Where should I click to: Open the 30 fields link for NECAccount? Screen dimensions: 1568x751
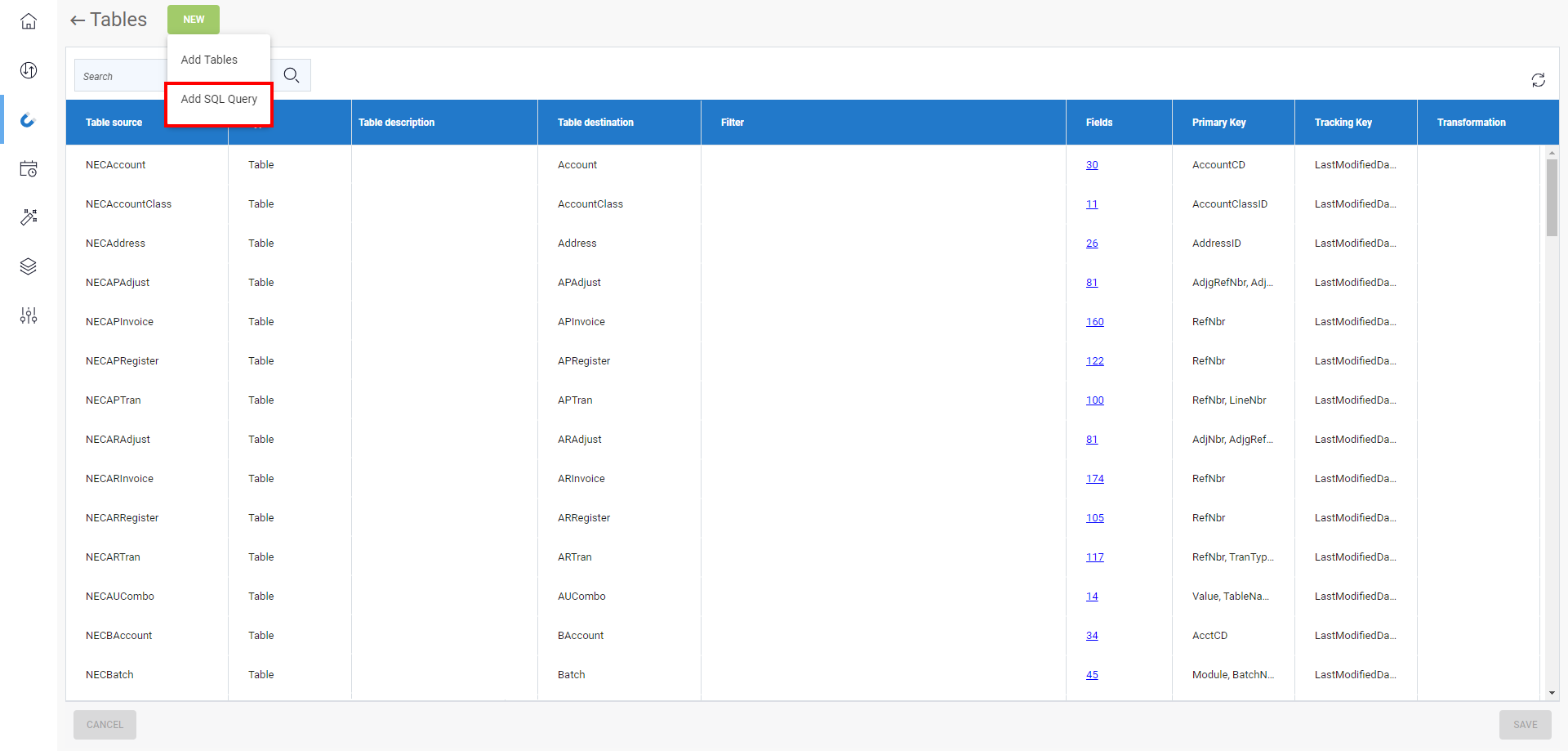[1092, 165]
